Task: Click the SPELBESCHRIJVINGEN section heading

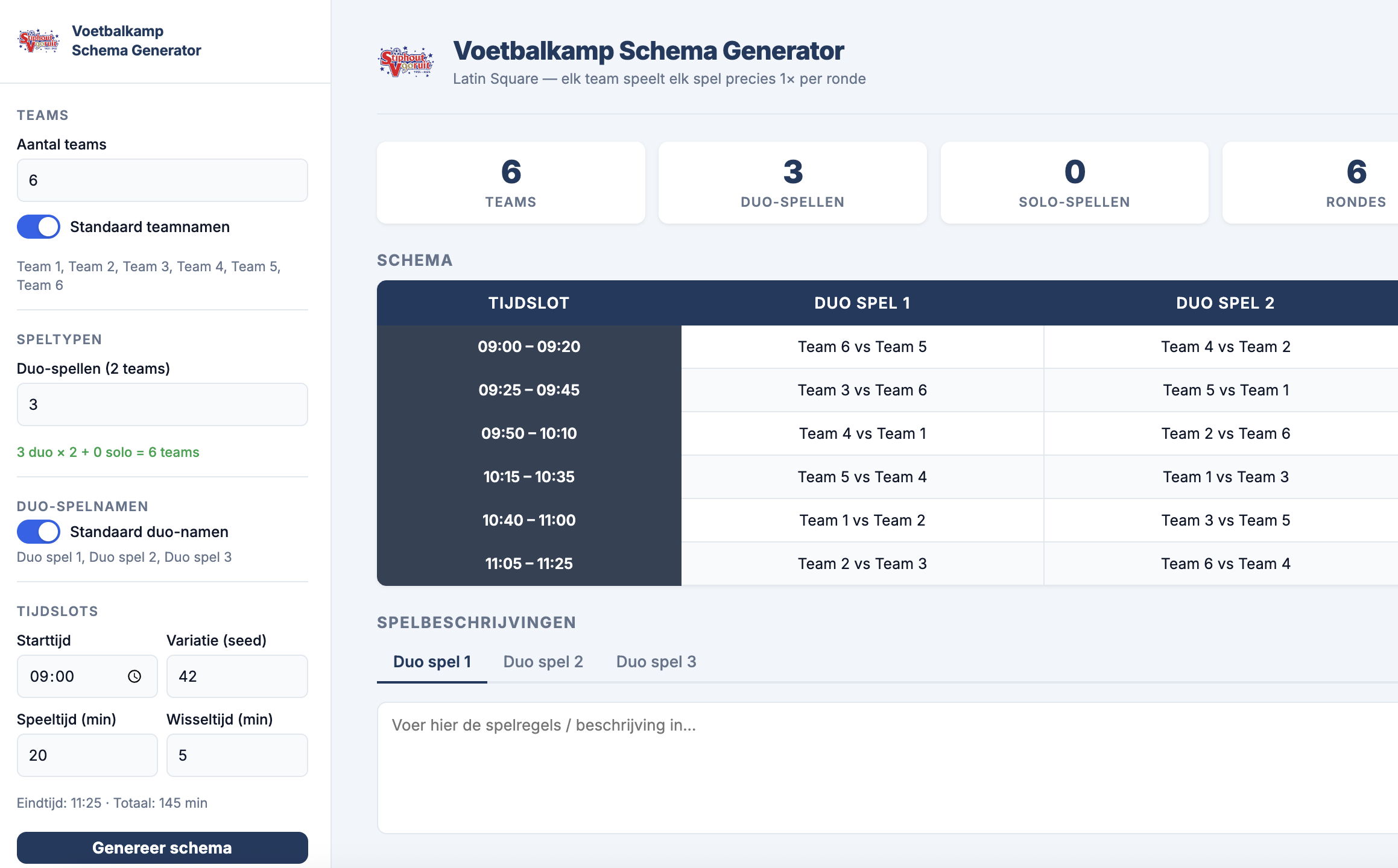Action: (x=476, y=622)
